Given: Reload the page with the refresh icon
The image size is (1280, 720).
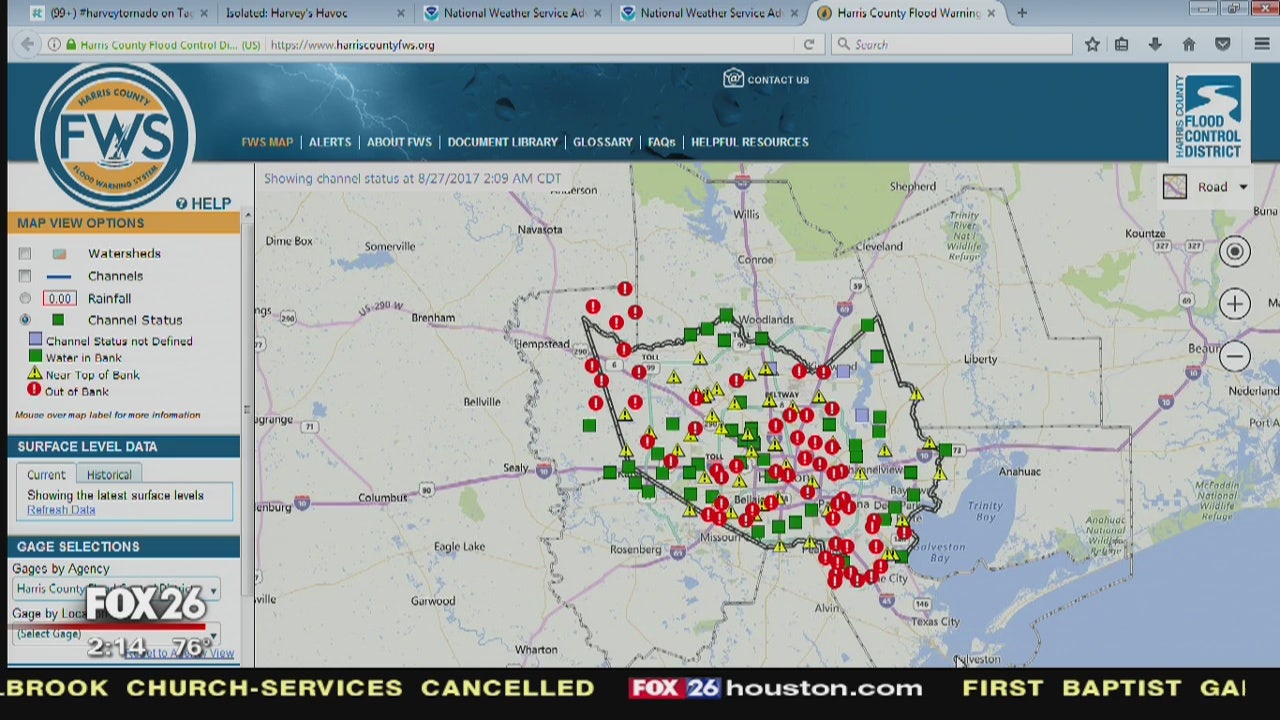Looking at the screenshot, I should pyautogui.click(x=809, y=45).
